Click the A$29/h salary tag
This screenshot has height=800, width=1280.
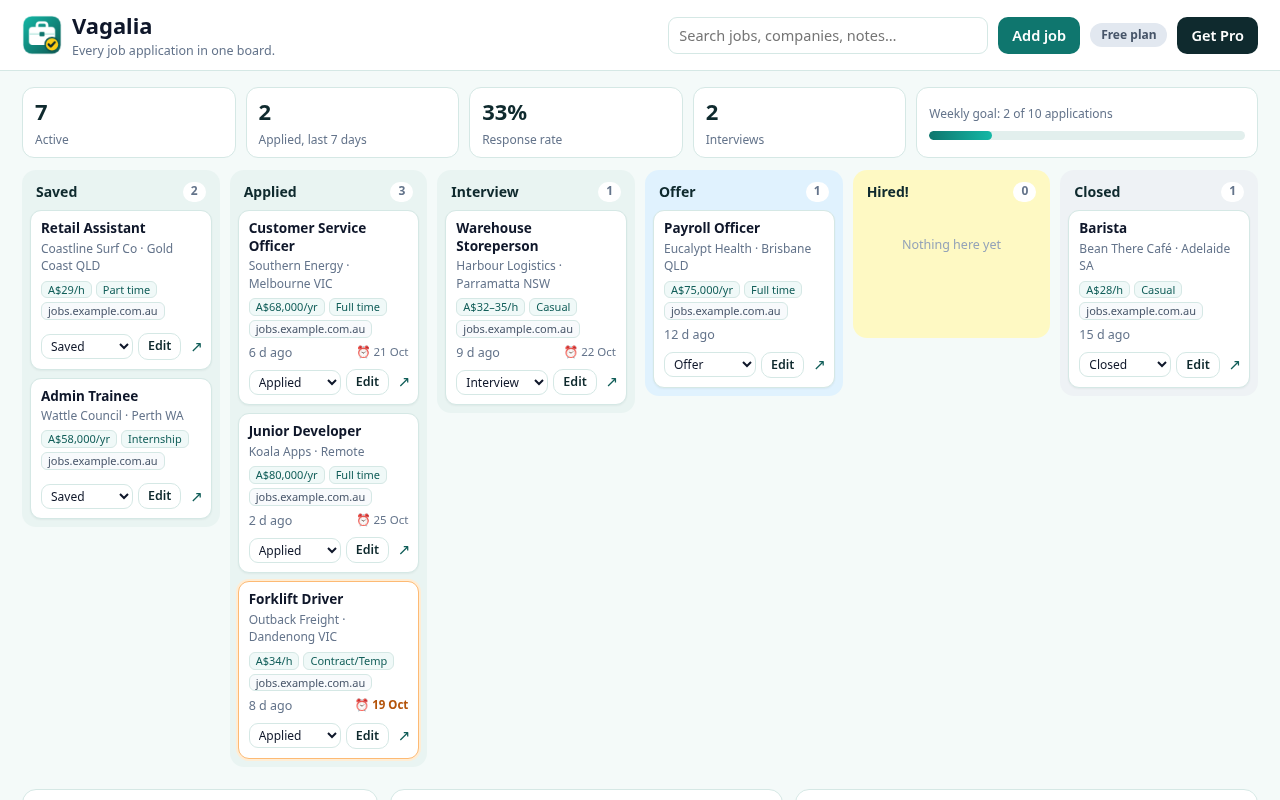tap(66, 290)
